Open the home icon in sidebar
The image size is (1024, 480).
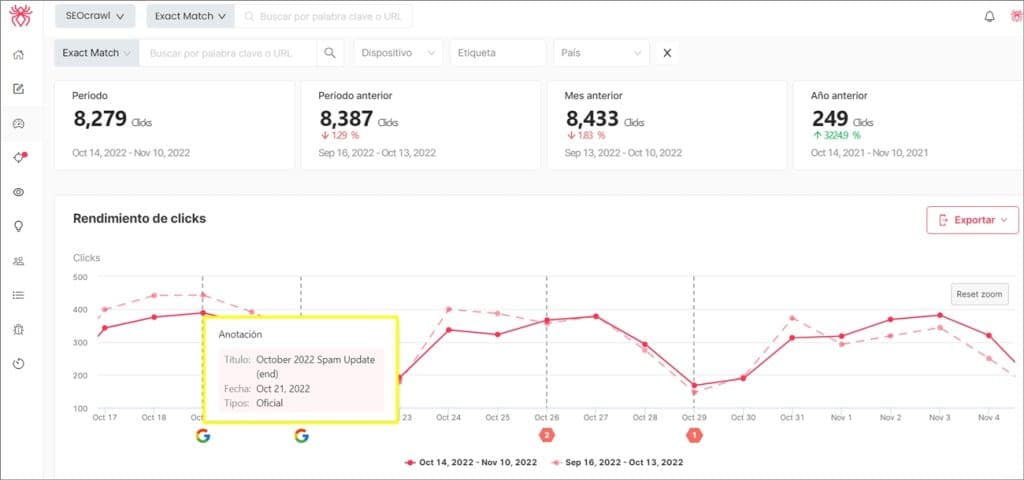(x=18, y=55)
